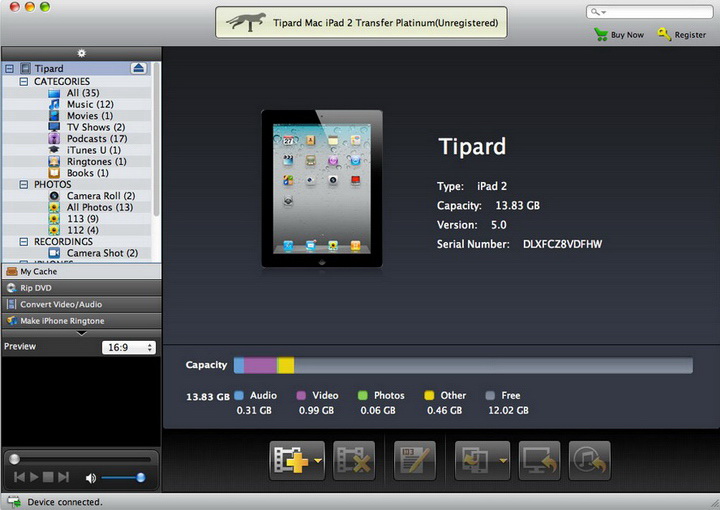This screenshot has height=510, width=720.
Task: Click the Export to computer icon
Action: [476, 460]
